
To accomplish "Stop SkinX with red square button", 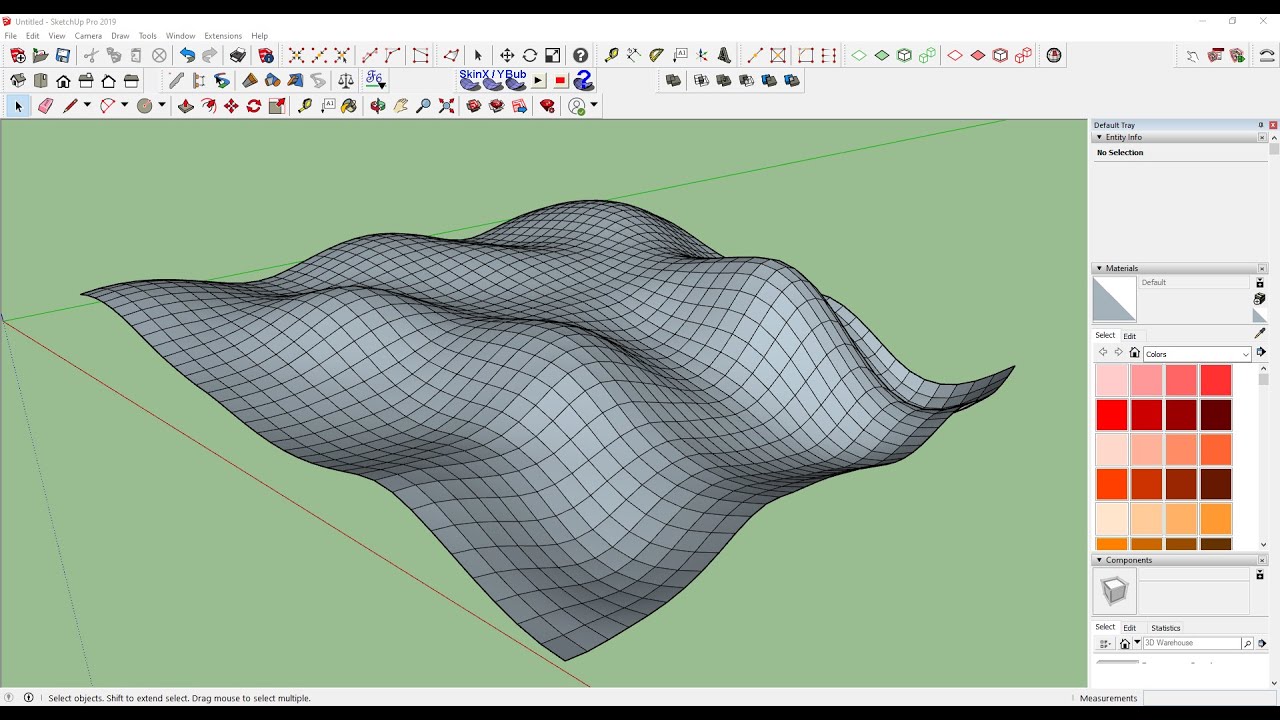I will pos(560,81).
